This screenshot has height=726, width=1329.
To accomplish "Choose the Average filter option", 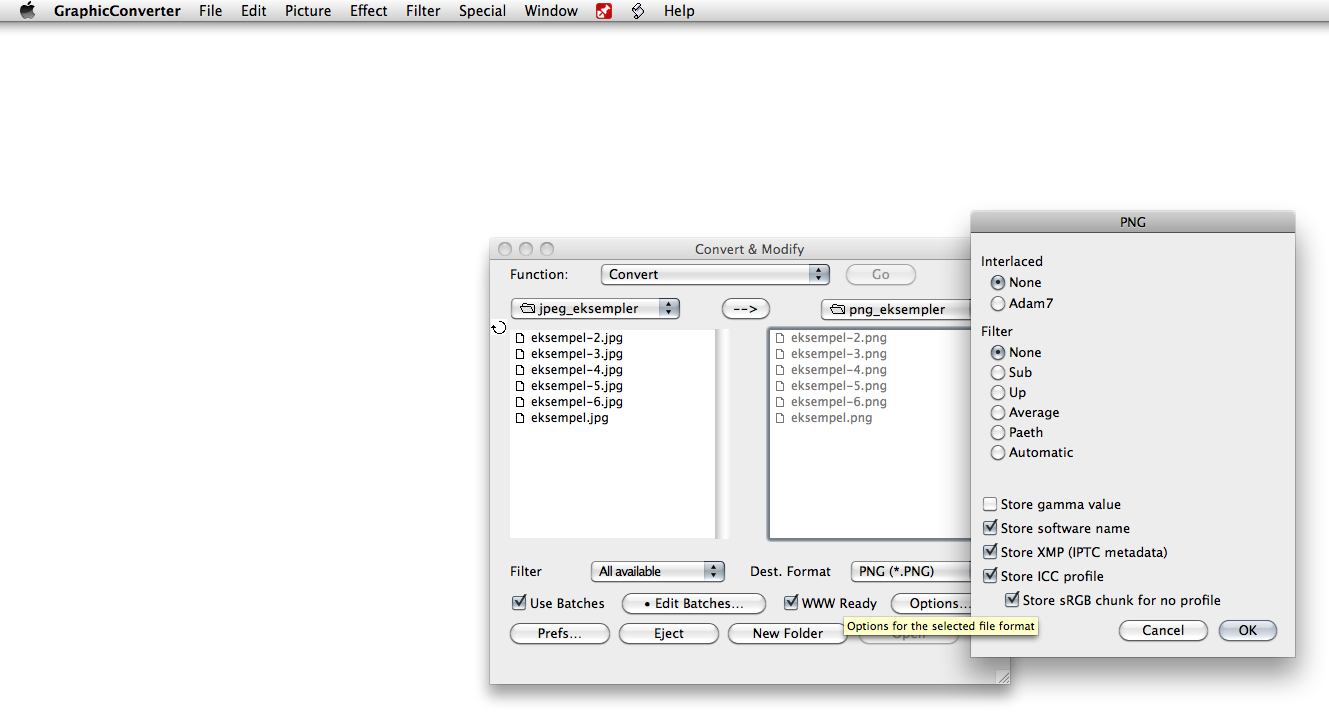I will pos(998,413).
